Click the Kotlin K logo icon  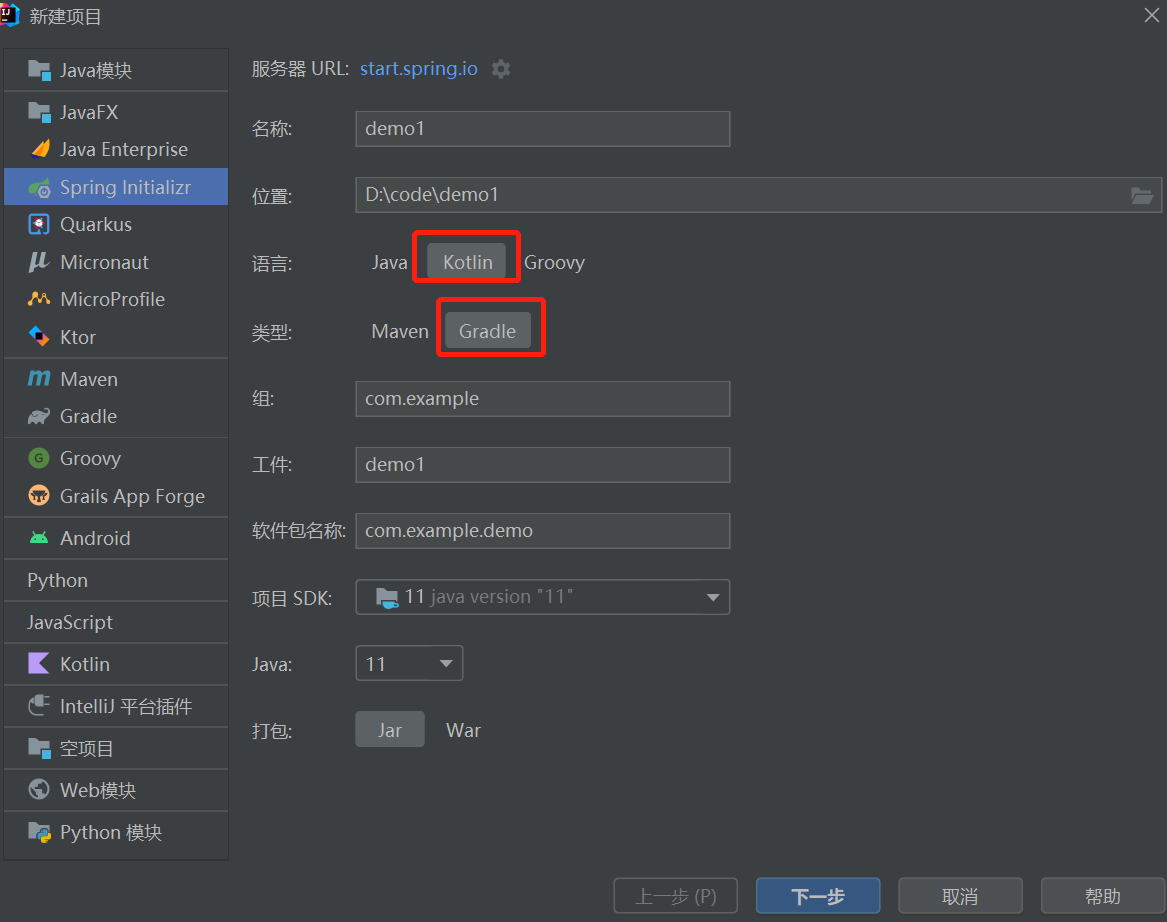tap(39, 664)
